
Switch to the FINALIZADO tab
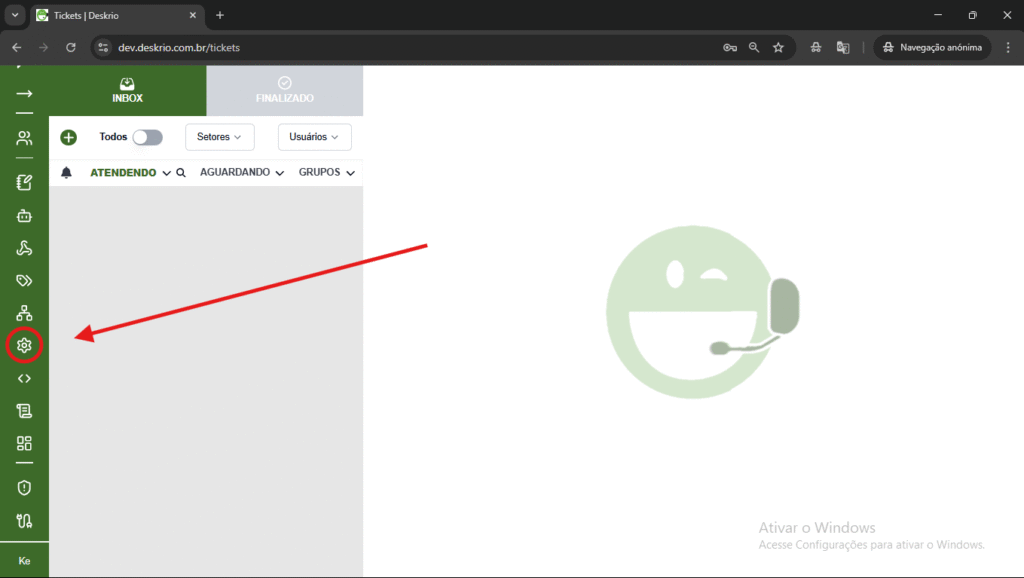pyautogui.click(x=285, y=91)
